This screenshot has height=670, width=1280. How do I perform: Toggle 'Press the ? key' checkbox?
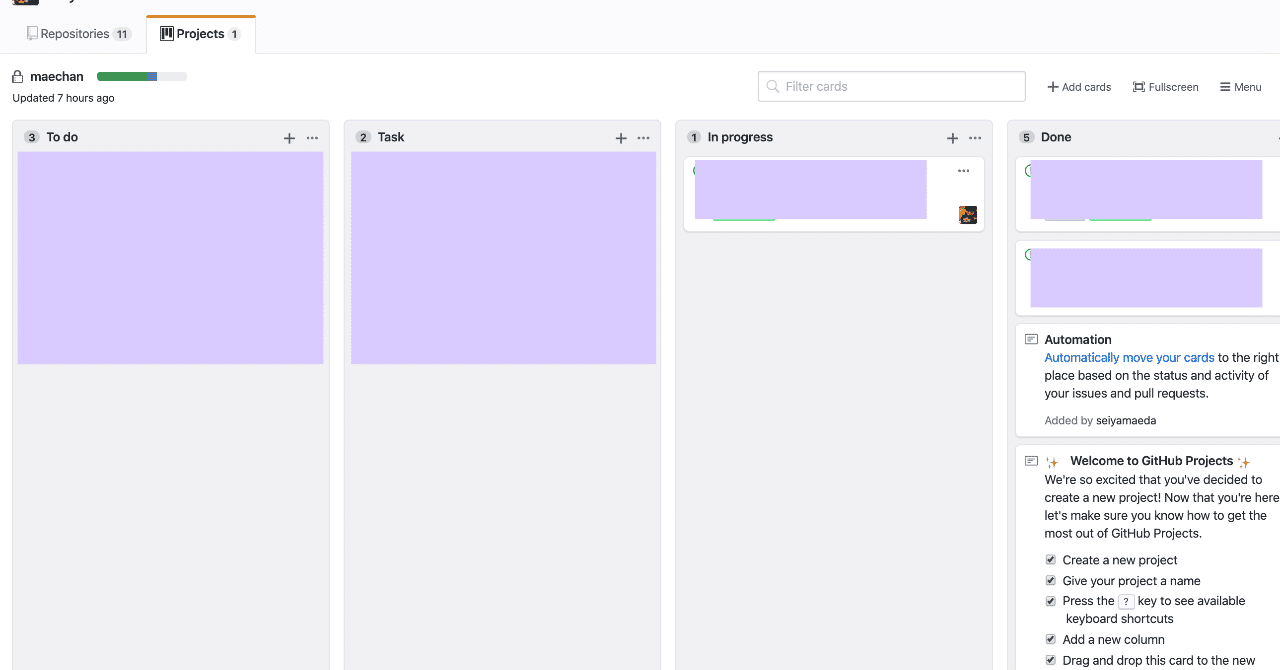(x=1050, y=601)
